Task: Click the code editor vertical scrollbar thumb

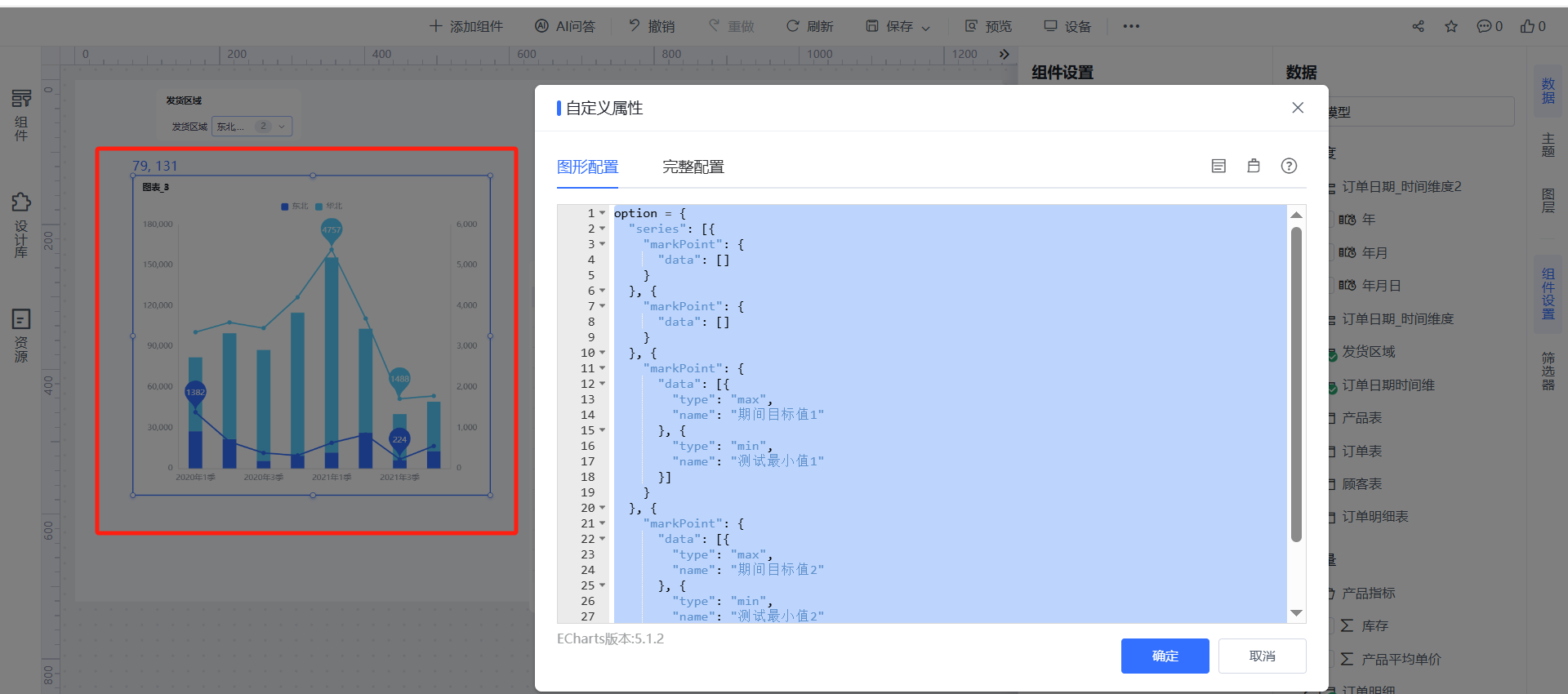Action: click(1296, 385)
